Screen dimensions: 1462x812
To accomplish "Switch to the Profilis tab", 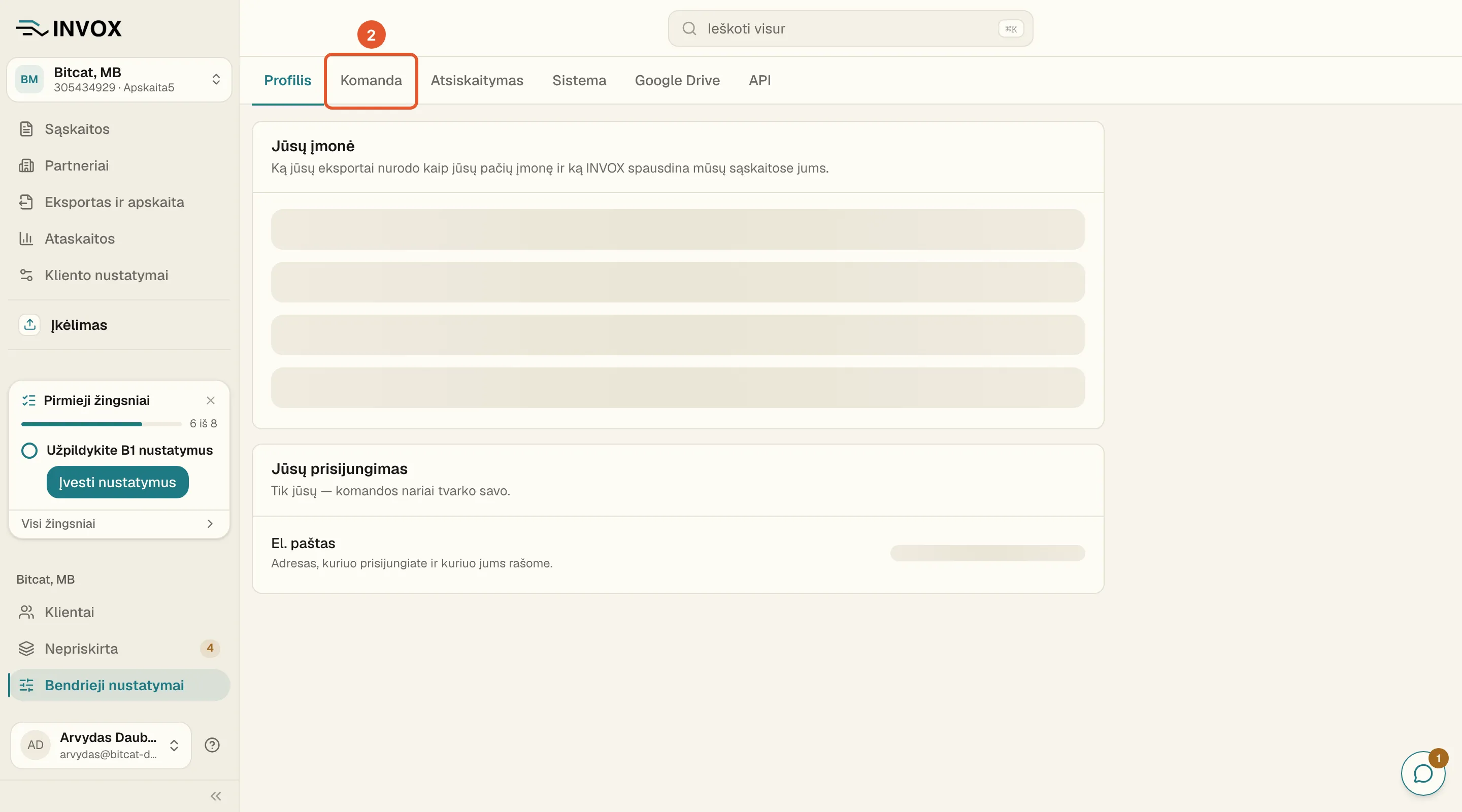I will pos(288,81).
